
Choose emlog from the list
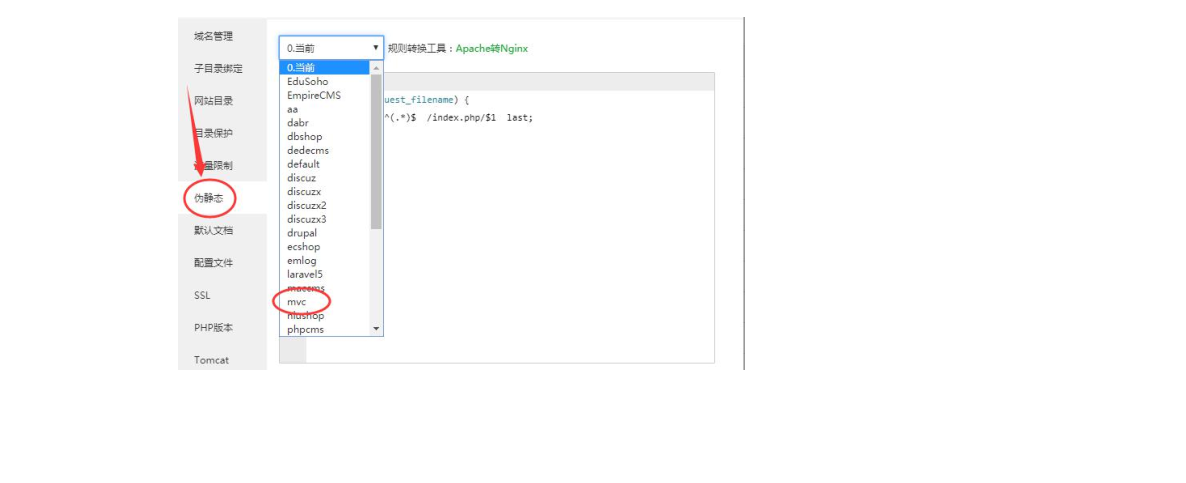(325, 261)
